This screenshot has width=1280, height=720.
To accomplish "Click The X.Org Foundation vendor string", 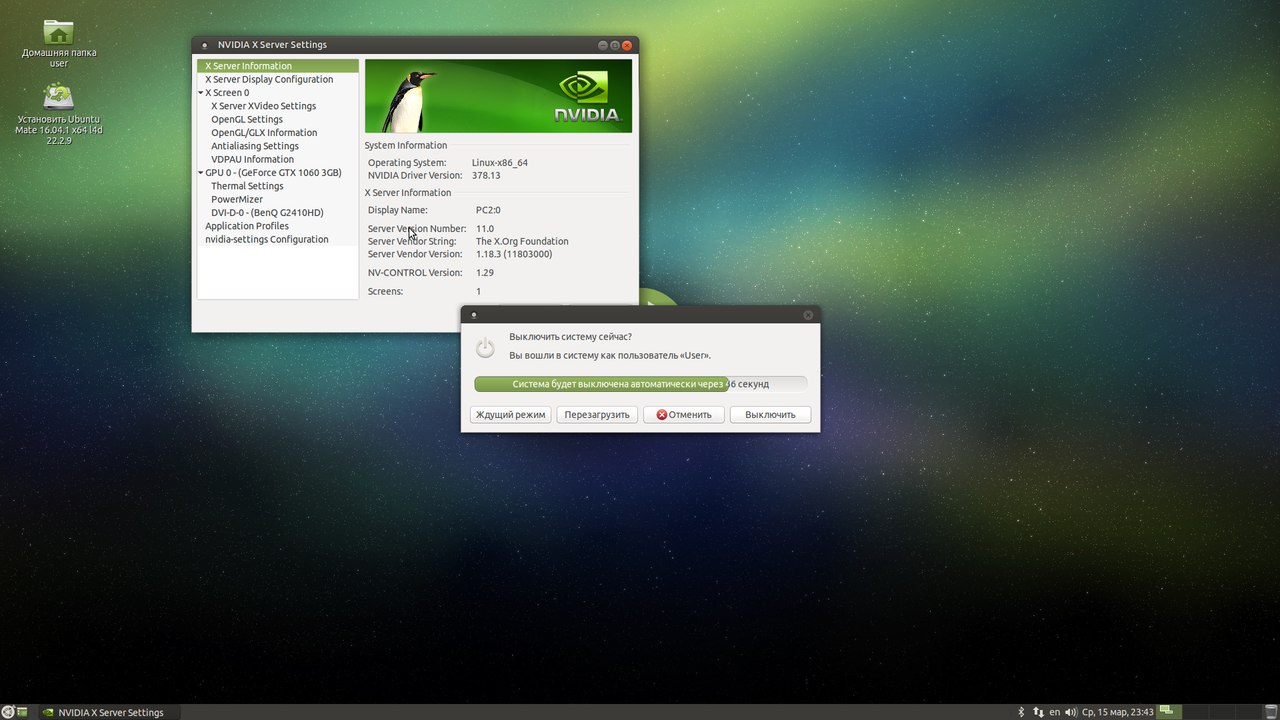I will (522, 241).
